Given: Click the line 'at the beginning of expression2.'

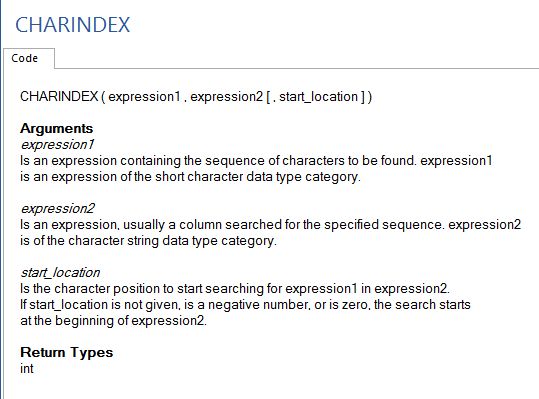Looking at the screenshot, I should tap(113, 321).
